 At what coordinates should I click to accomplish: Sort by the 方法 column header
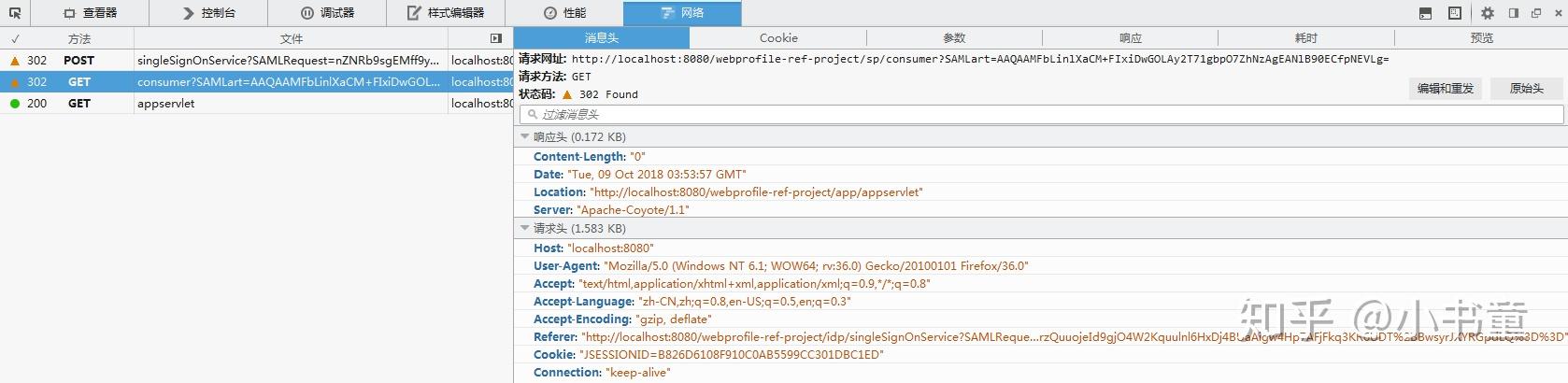point(79,39)
